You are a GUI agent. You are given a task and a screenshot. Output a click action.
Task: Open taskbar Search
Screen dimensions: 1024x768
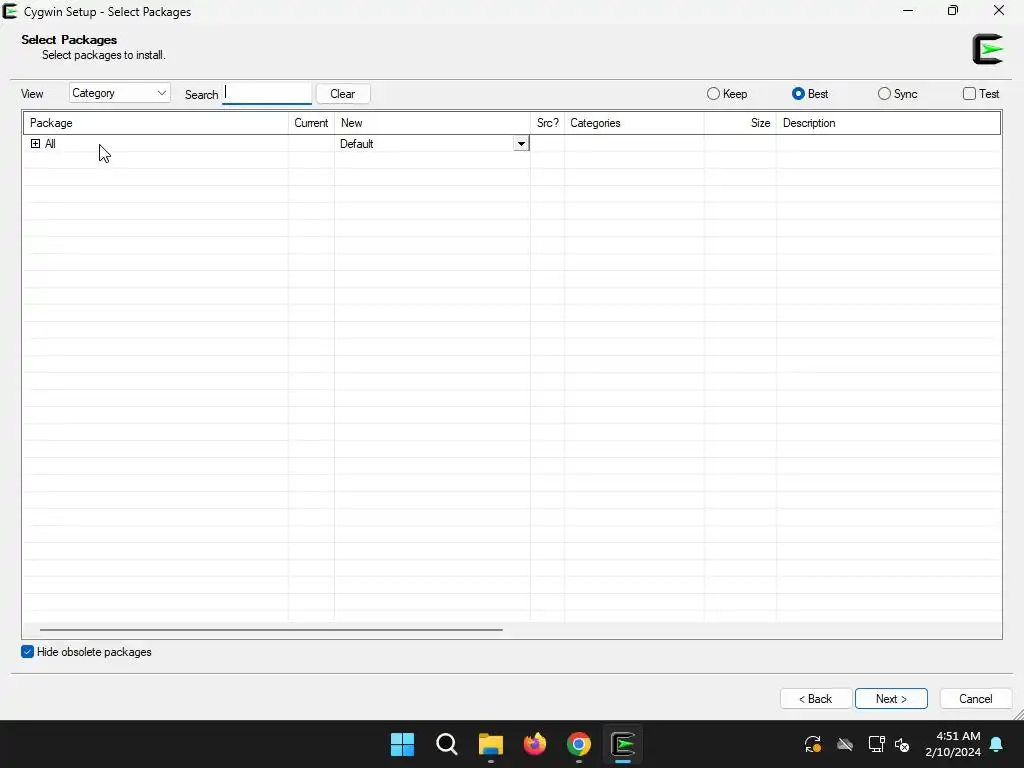[447, 744]
